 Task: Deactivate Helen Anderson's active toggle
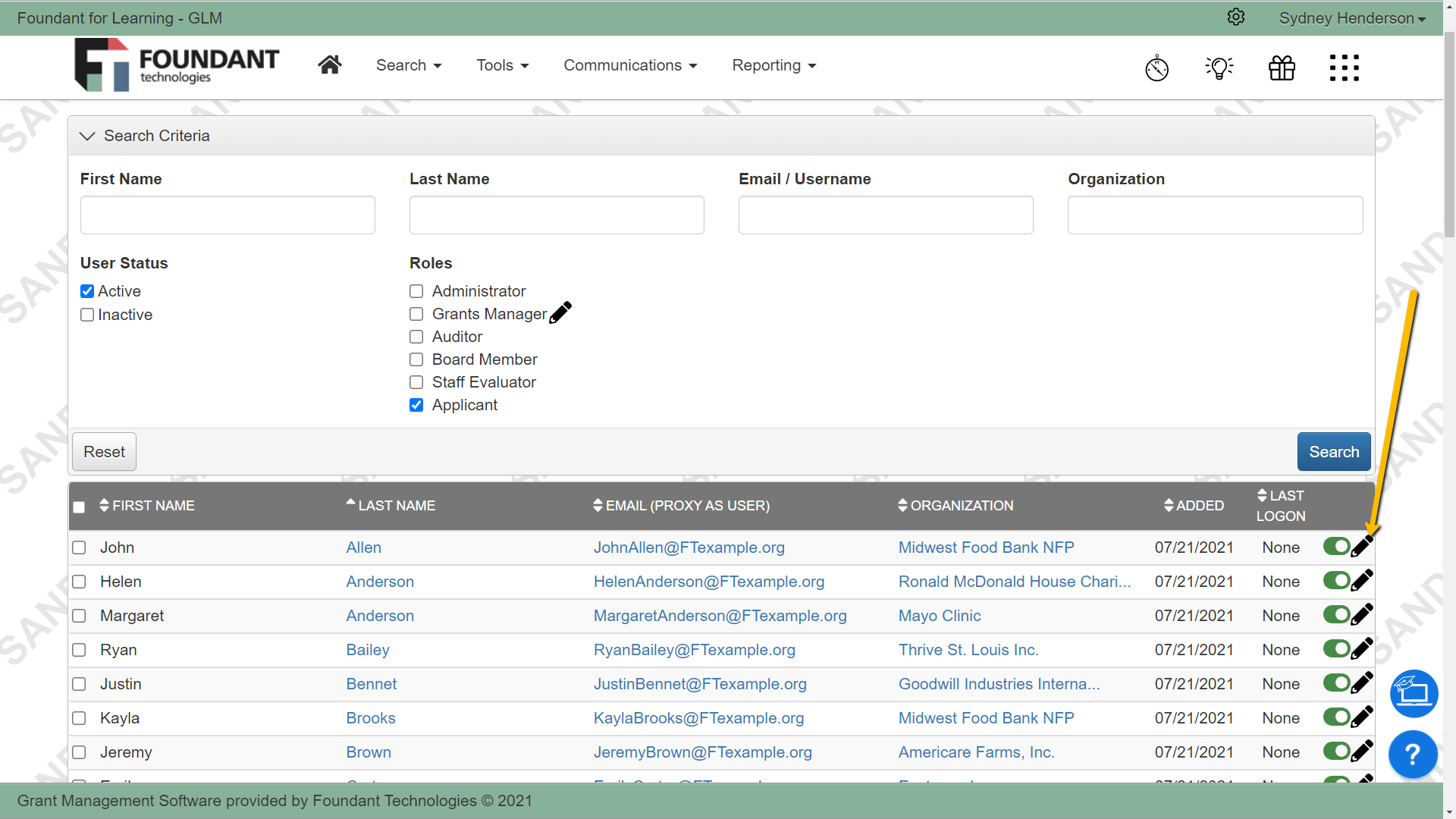pyautogui.click(x=1336, y=580)
